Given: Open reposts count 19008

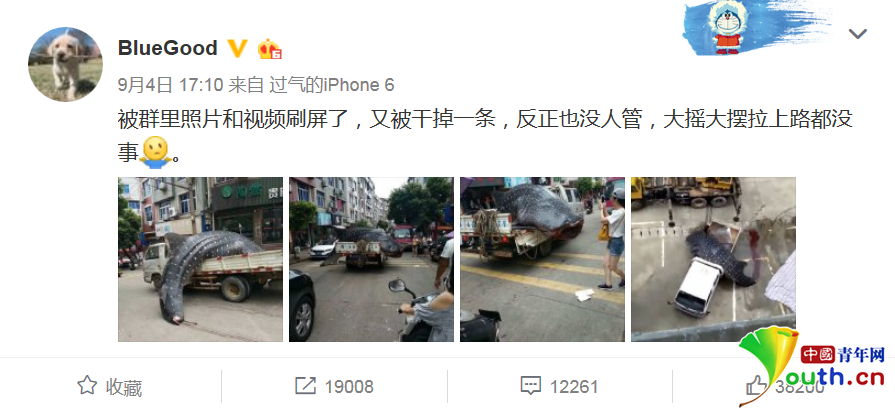Looking at the screenshot, I should click(349, 387).
